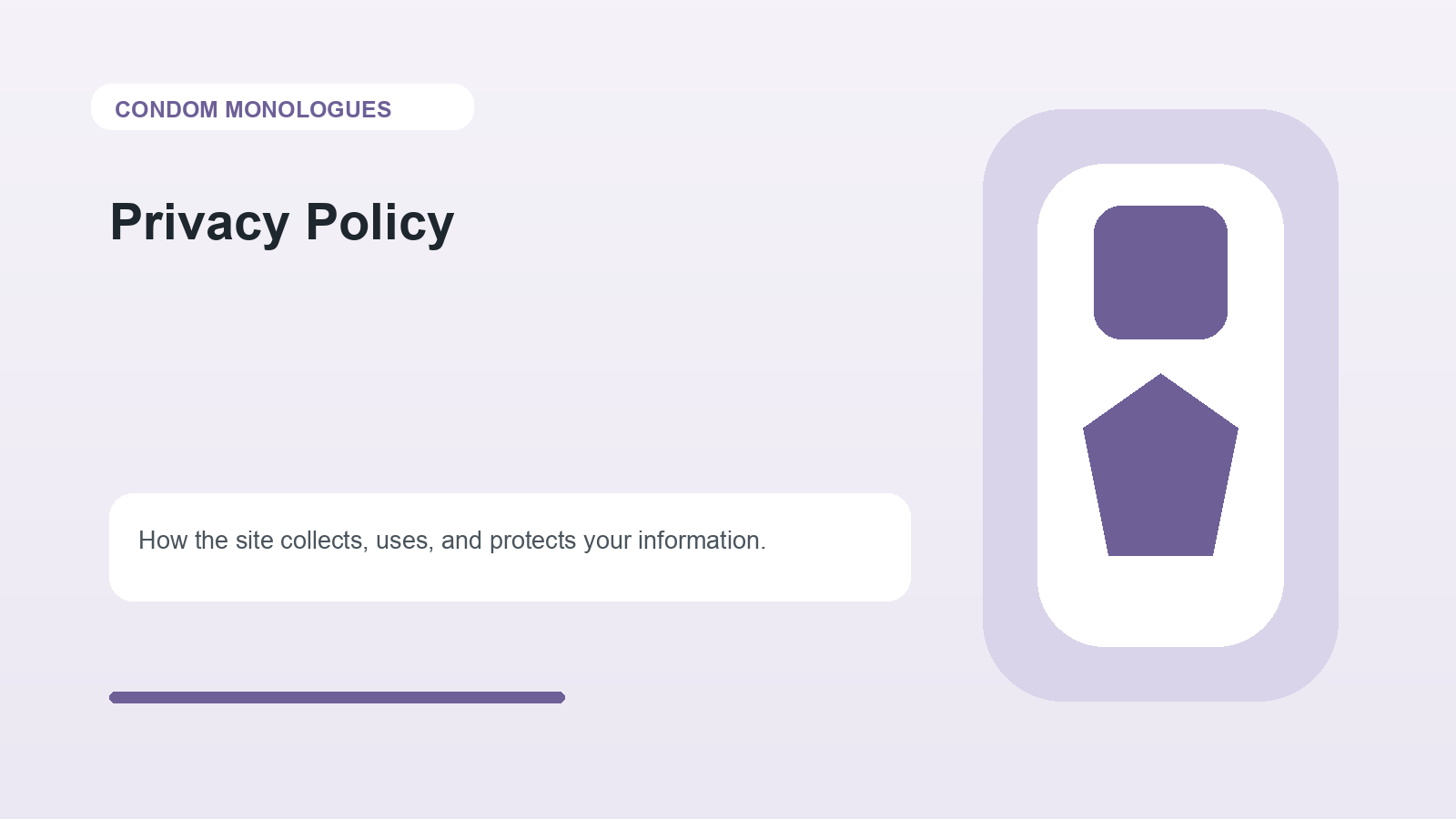
Task: Click the site information description text
Action: click(451, 541)
